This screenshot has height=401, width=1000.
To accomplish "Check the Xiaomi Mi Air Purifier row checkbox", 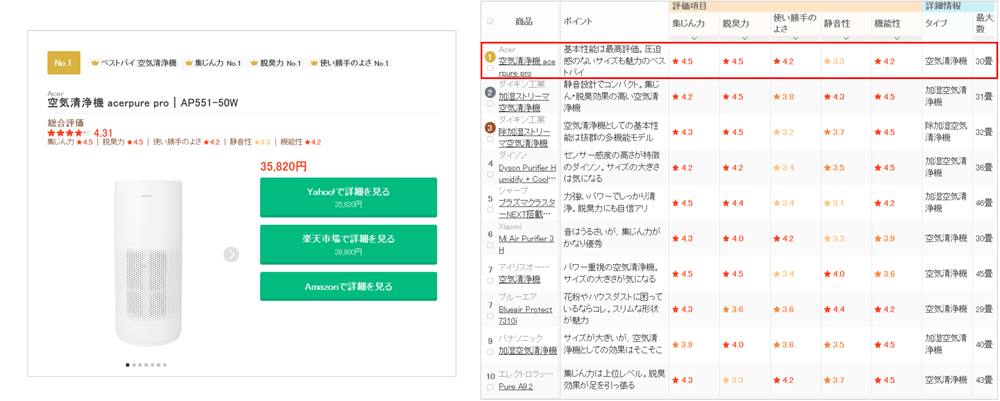I will pyautogui.click(x=490, y=245).
